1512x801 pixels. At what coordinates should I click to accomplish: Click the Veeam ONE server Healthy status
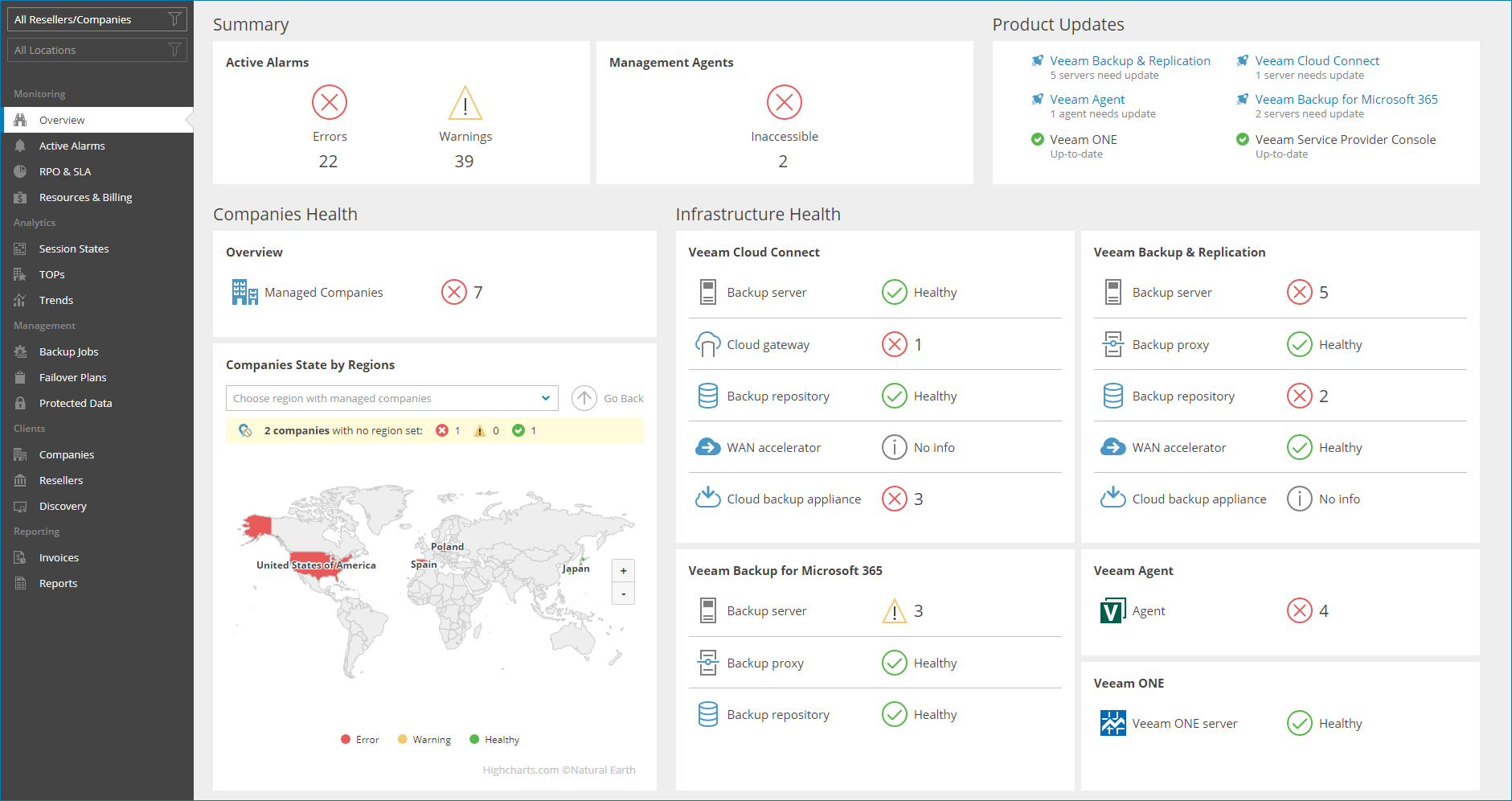click(1325, 723)
